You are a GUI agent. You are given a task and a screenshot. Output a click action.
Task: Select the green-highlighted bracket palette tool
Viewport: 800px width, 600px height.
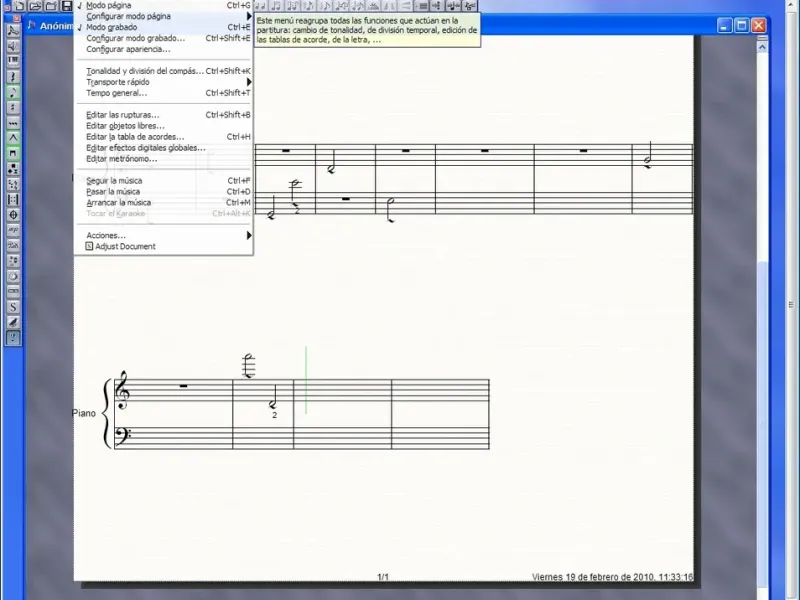click(13, 154)
